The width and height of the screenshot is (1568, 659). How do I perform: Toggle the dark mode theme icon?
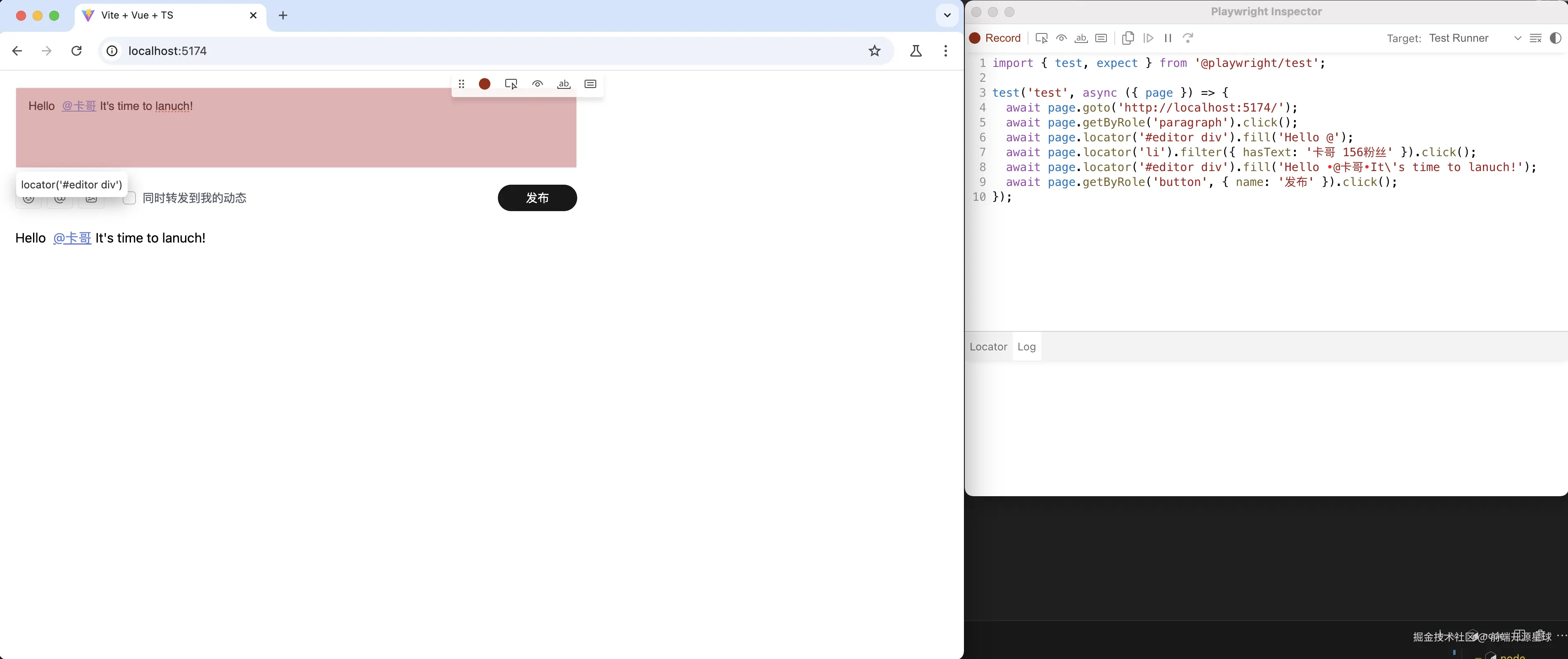pyautogui.click(x=1556, y=38)
